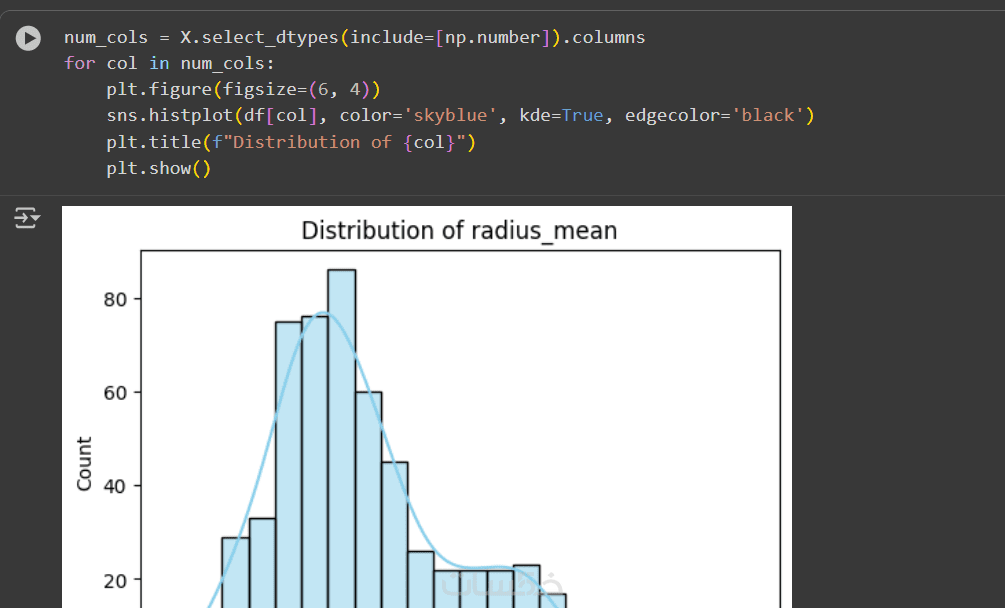Toggle the cell output options icon
Viewport: 1005px width, 608px height.
pyautogui.click(x=27, y=218)
